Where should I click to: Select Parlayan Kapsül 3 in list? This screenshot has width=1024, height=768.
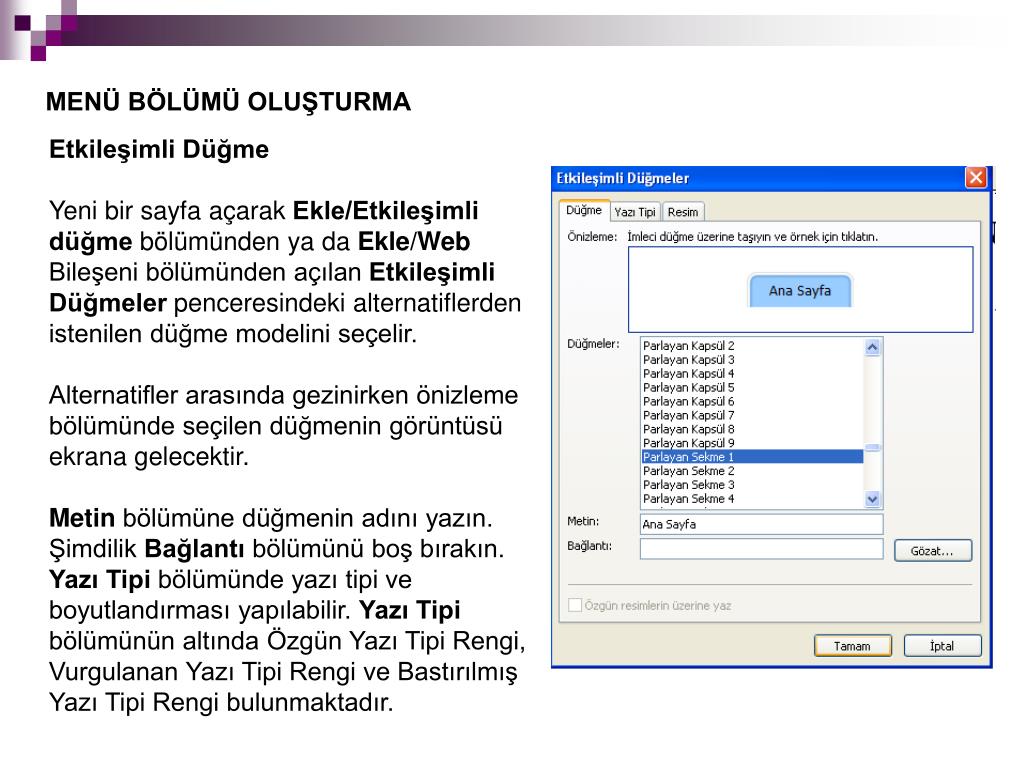coord(752,360)
